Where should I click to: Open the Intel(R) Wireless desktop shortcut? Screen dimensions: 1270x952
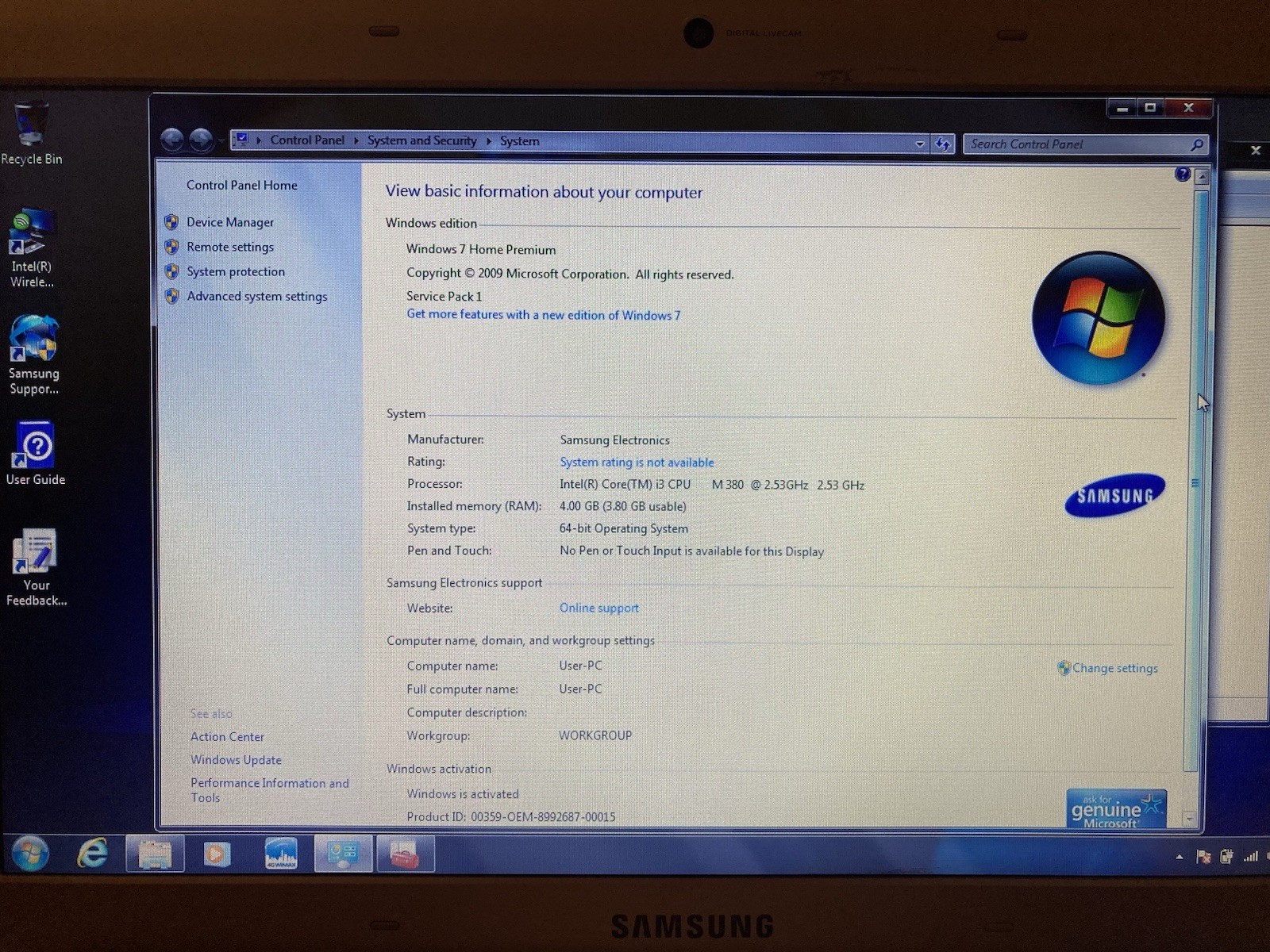[x=32, y=248]
